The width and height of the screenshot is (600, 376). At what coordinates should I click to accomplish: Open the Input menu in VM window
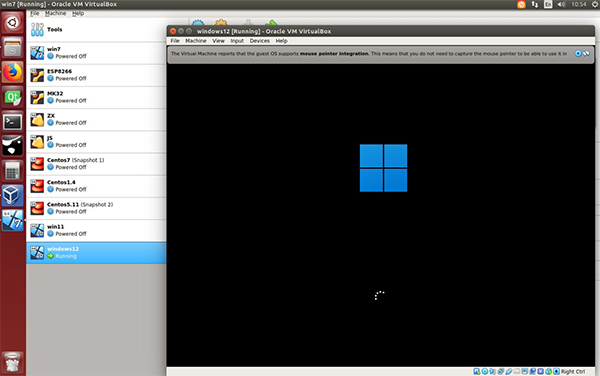237,41
